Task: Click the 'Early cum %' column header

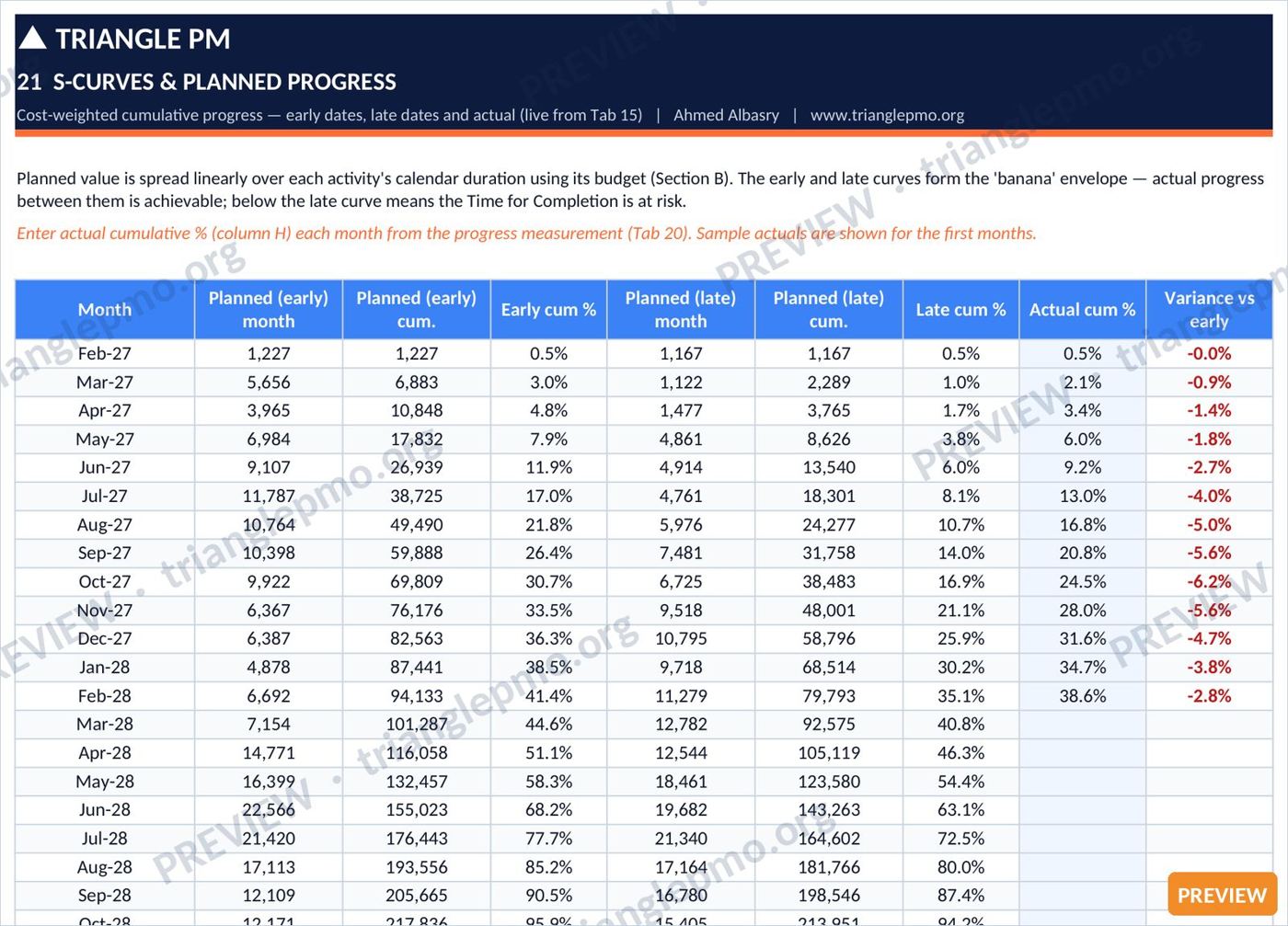Action: [x=548, y=310]
